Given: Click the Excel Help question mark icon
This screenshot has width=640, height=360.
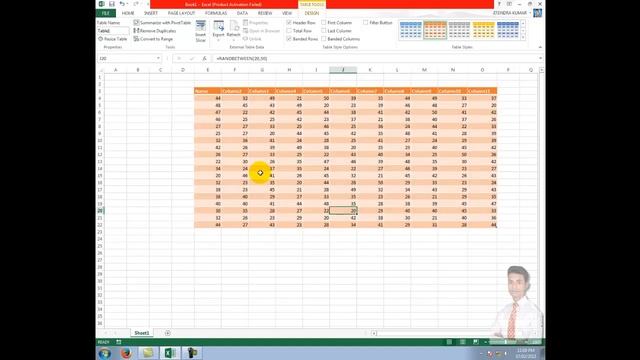Looking at the screenshot, I should (499, 4).
